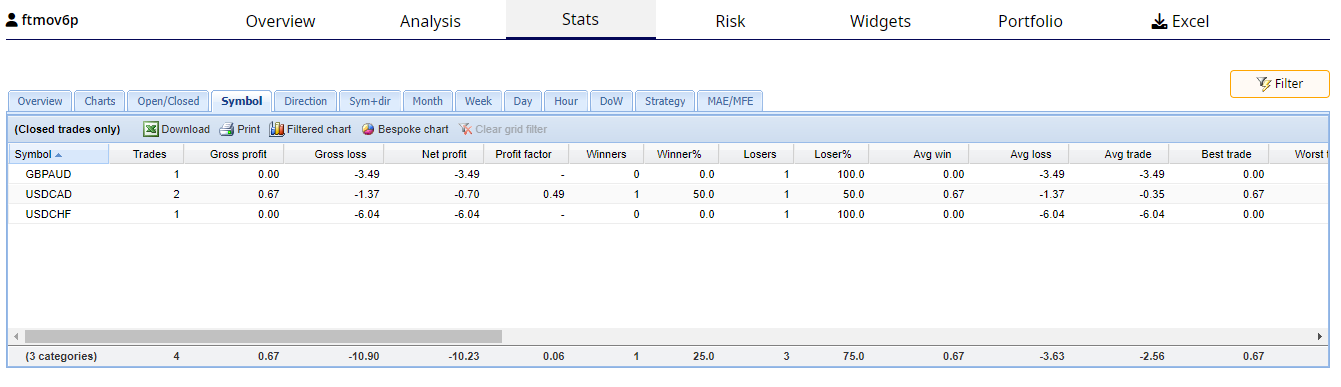Click the Filtered chart bar icon

pos(276,129)
